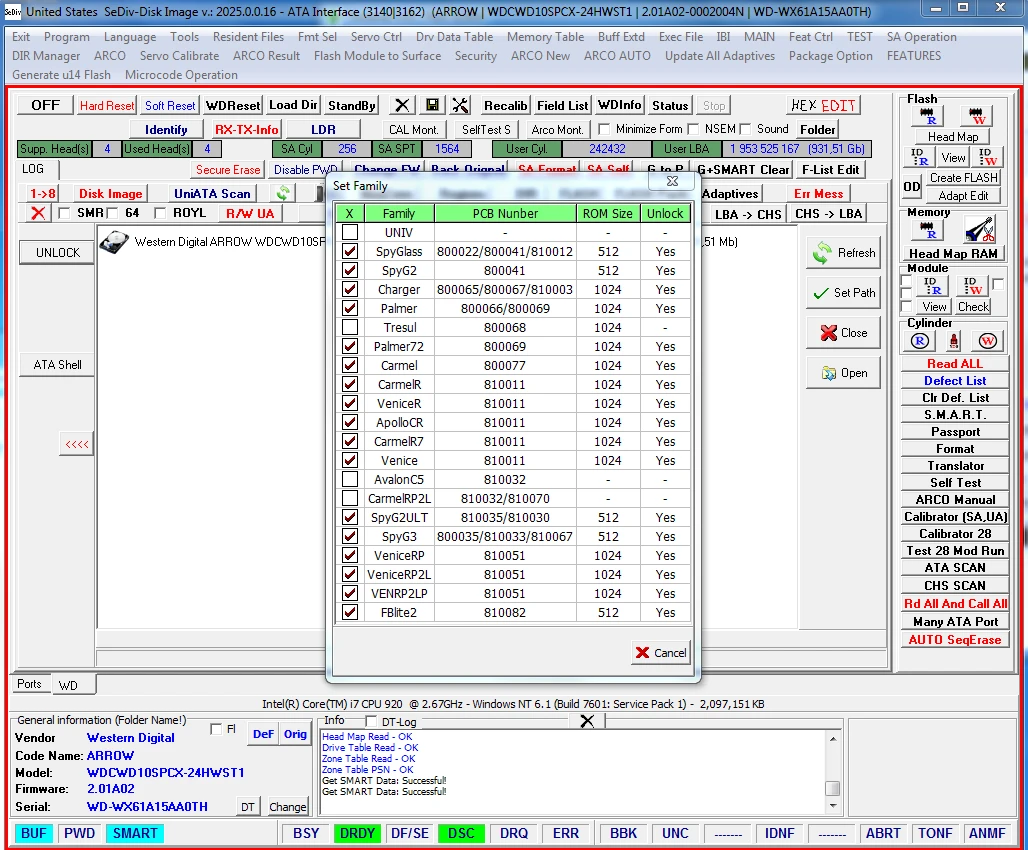Viewport: 1028px width, 850px height.
Task: Click the Module ID write icon
Action: coord(972,285)
